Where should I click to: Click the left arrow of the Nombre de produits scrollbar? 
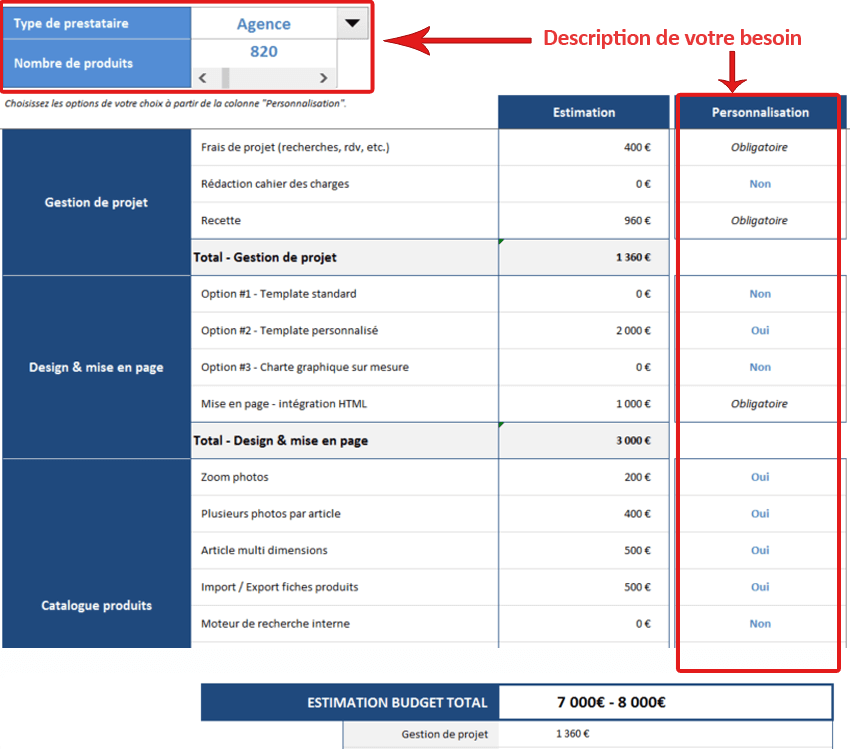203,78
